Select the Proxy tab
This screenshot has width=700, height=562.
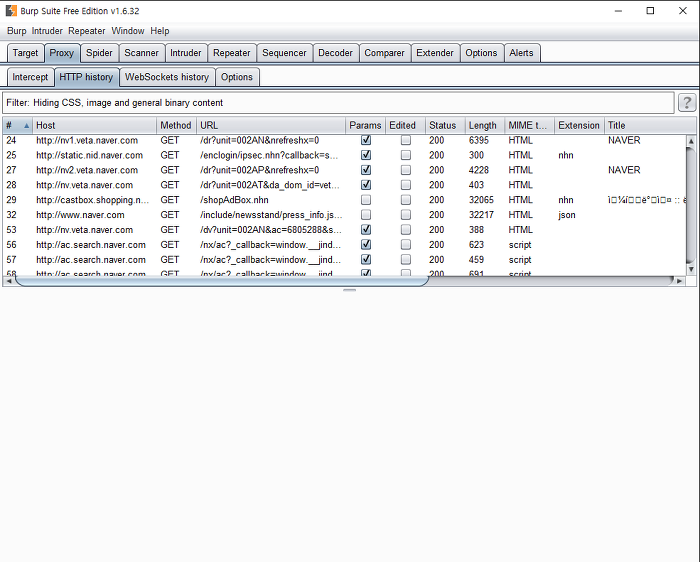click(x=62, y=53)
